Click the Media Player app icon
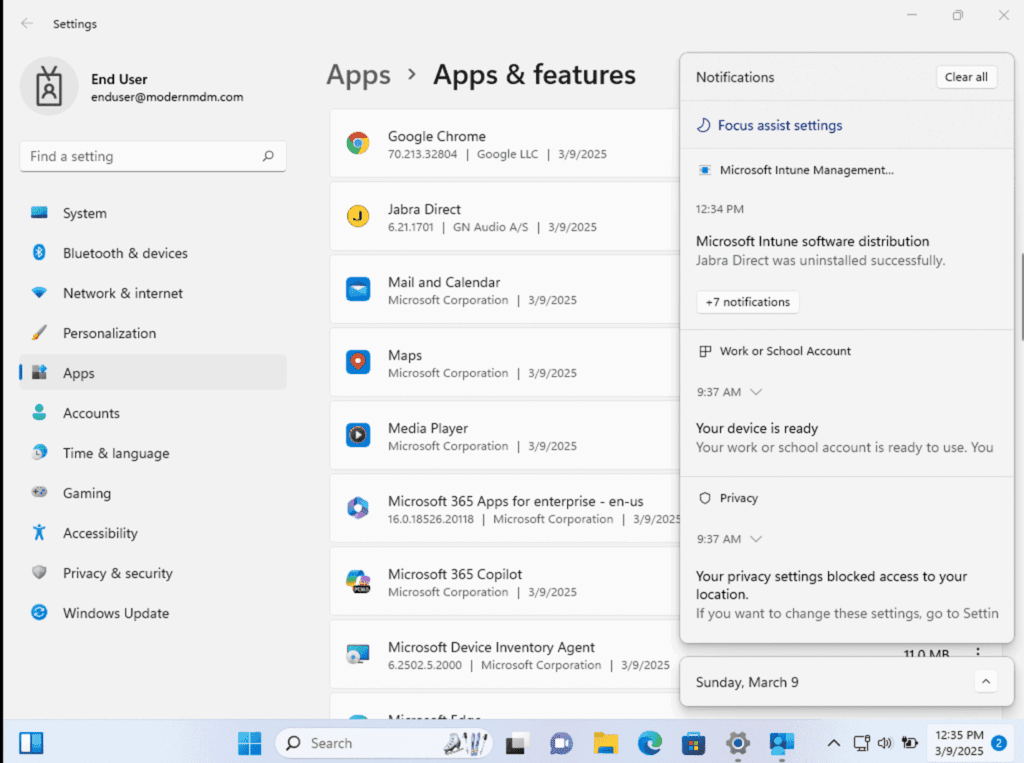Viewport: 1024px width, 763px height. [358, 436]
